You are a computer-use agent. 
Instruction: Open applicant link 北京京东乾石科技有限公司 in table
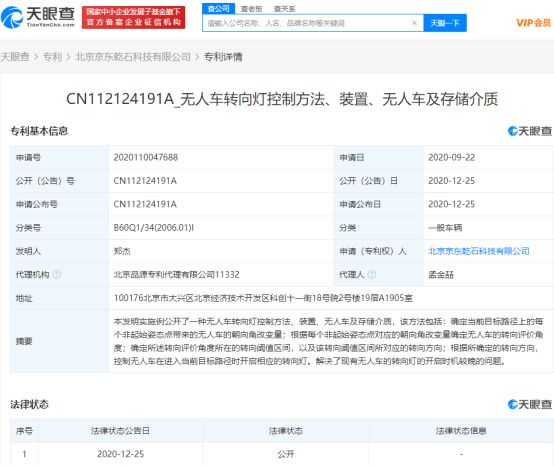(479, 251)
